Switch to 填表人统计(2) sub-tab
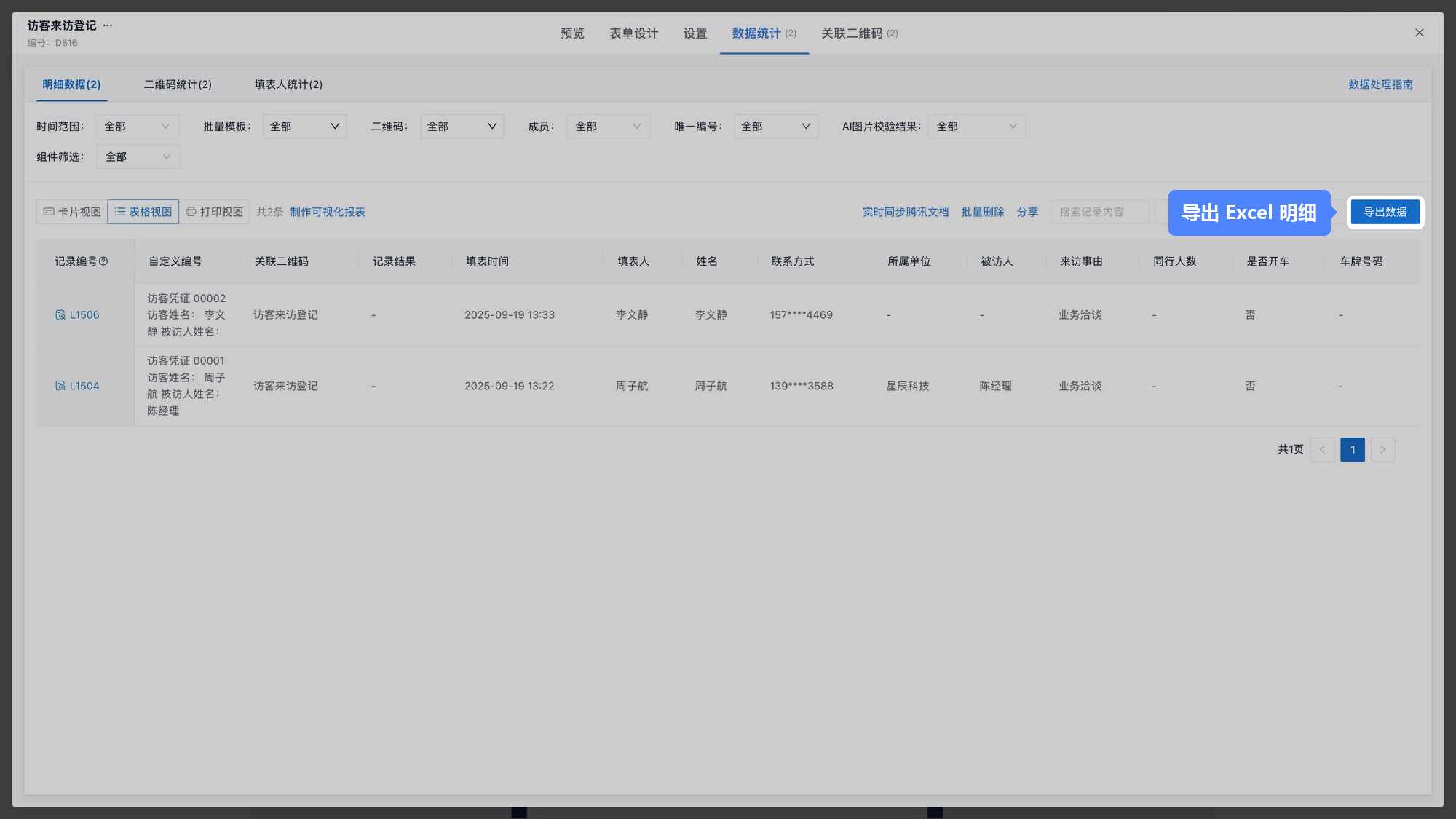 point(288,84)
